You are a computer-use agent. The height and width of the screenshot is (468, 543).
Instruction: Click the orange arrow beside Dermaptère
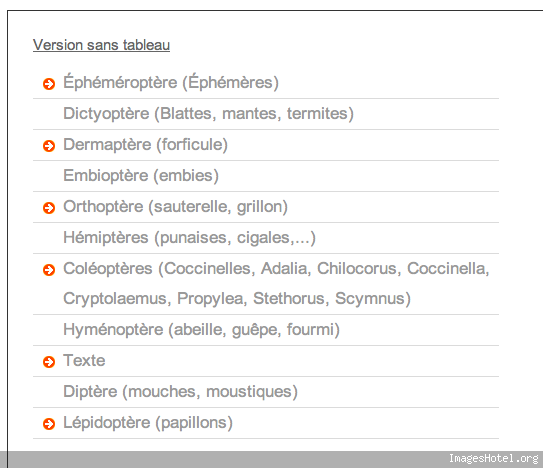(x=49, y=146)
